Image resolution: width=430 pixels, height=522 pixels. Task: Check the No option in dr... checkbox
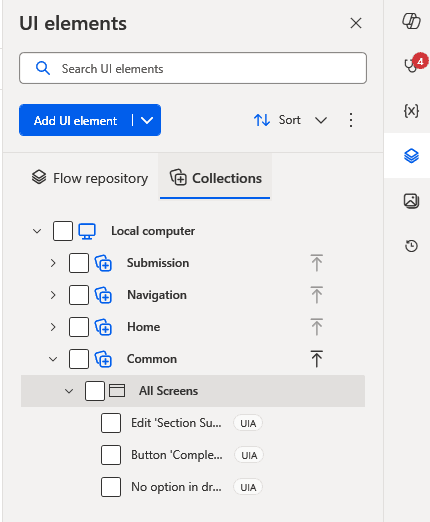click(111, 487)
